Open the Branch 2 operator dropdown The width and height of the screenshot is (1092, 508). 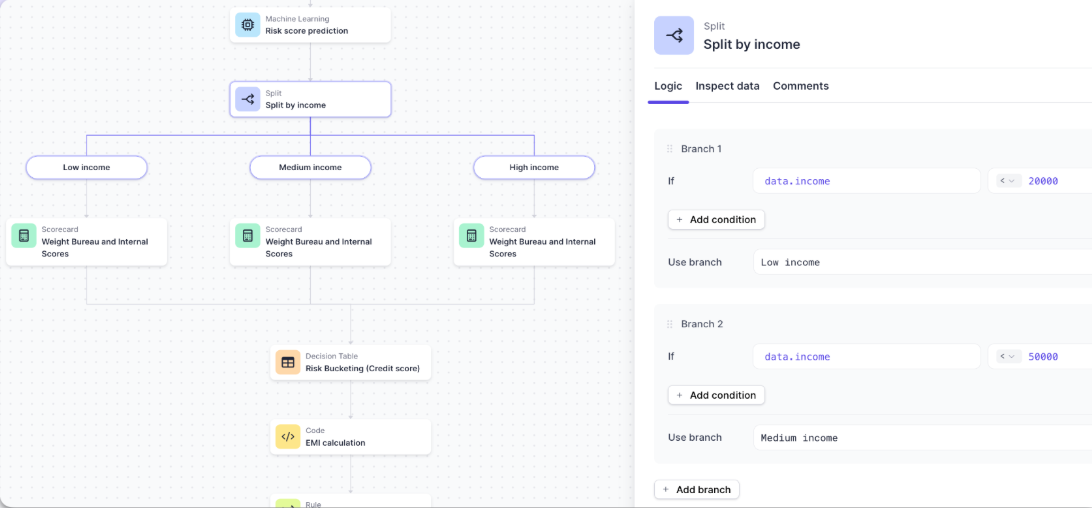coord(1009,357)
